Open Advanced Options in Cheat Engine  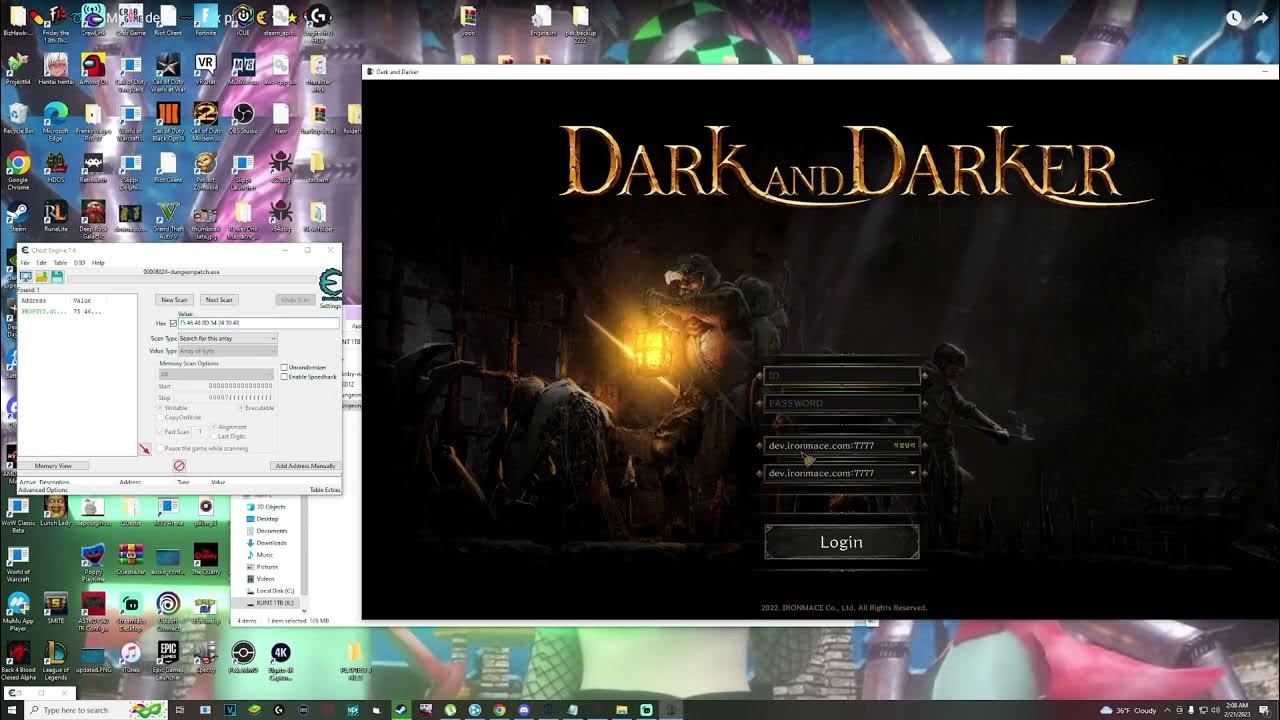(43, 490)
